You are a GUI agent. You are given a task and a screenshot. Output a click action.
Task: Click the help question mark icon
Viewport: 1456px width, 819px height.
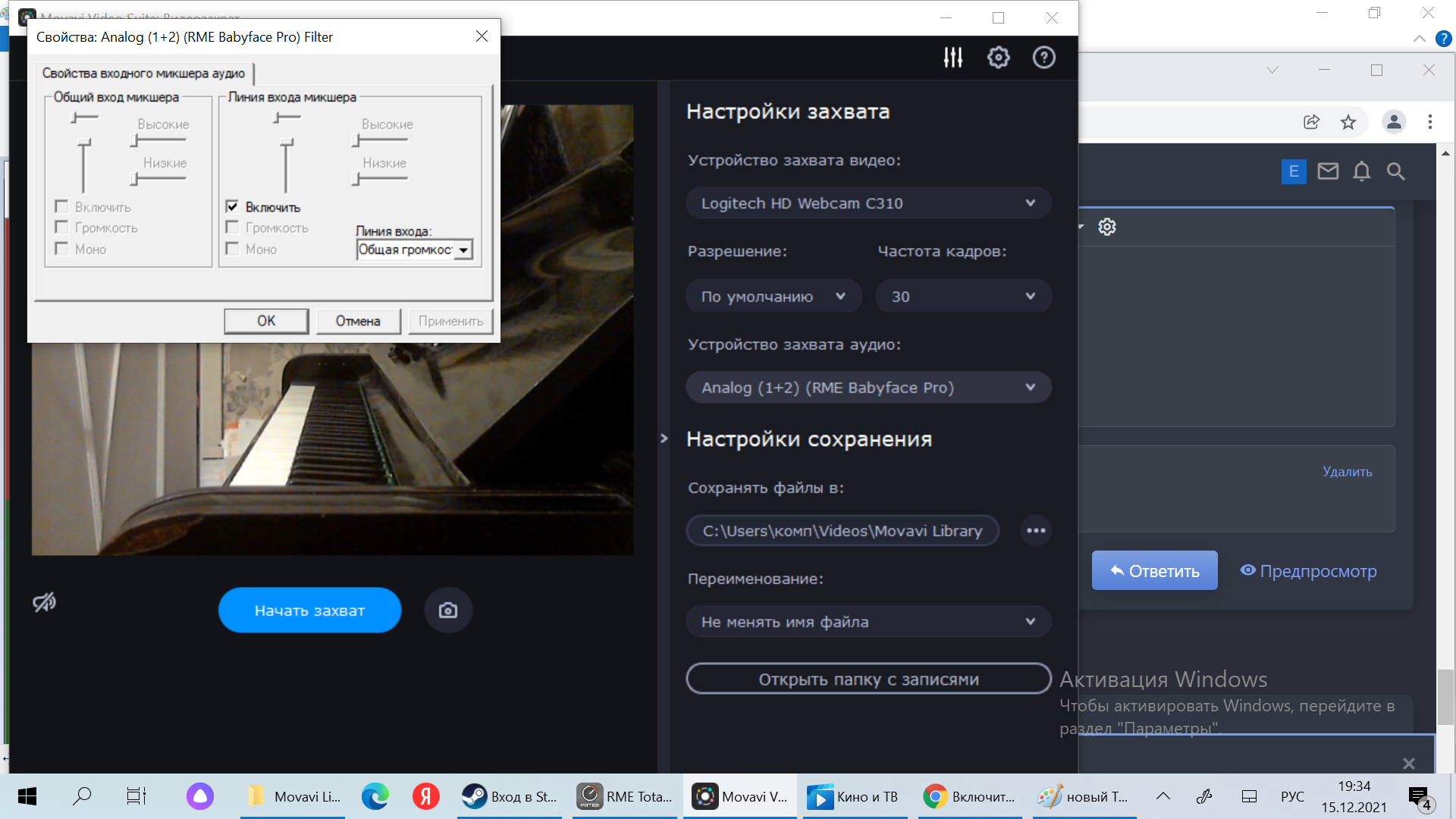coord(1043,58)
